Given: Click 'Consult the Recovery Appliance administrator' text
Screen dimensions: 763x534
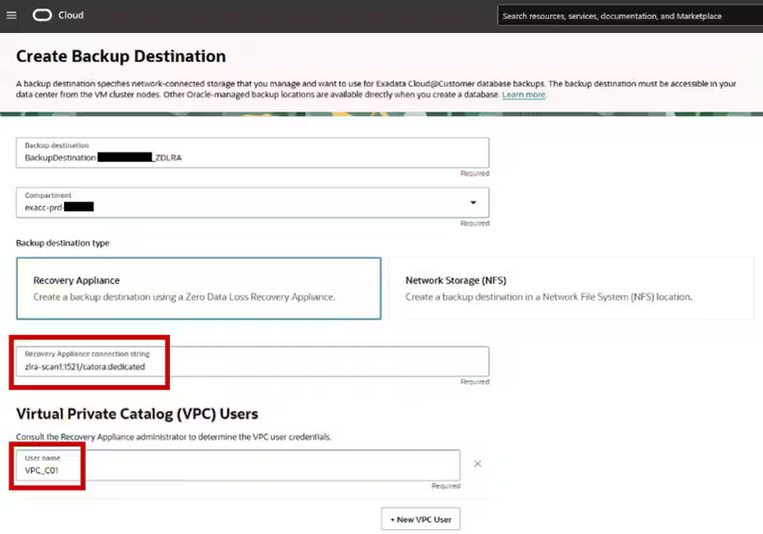Looking at the screenshot, I should pos(174,437).
